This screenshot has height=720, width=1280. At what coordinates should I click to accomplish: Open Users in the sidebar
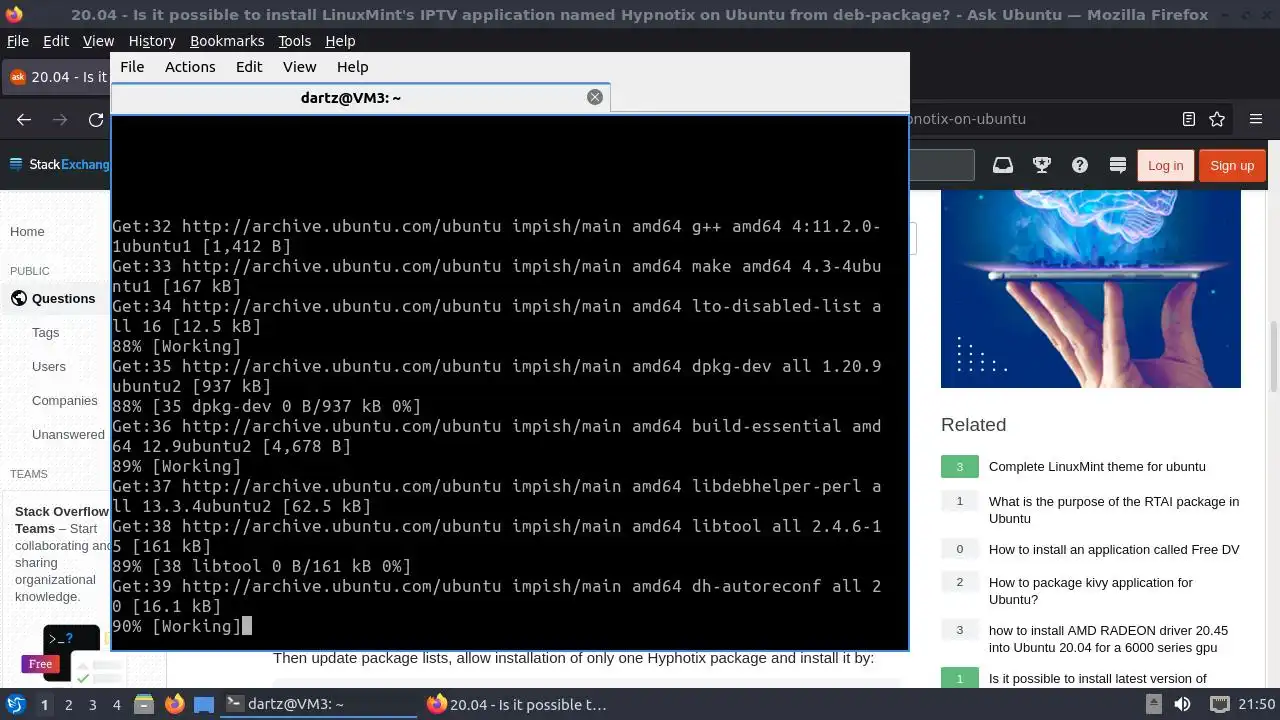(49, 366)
